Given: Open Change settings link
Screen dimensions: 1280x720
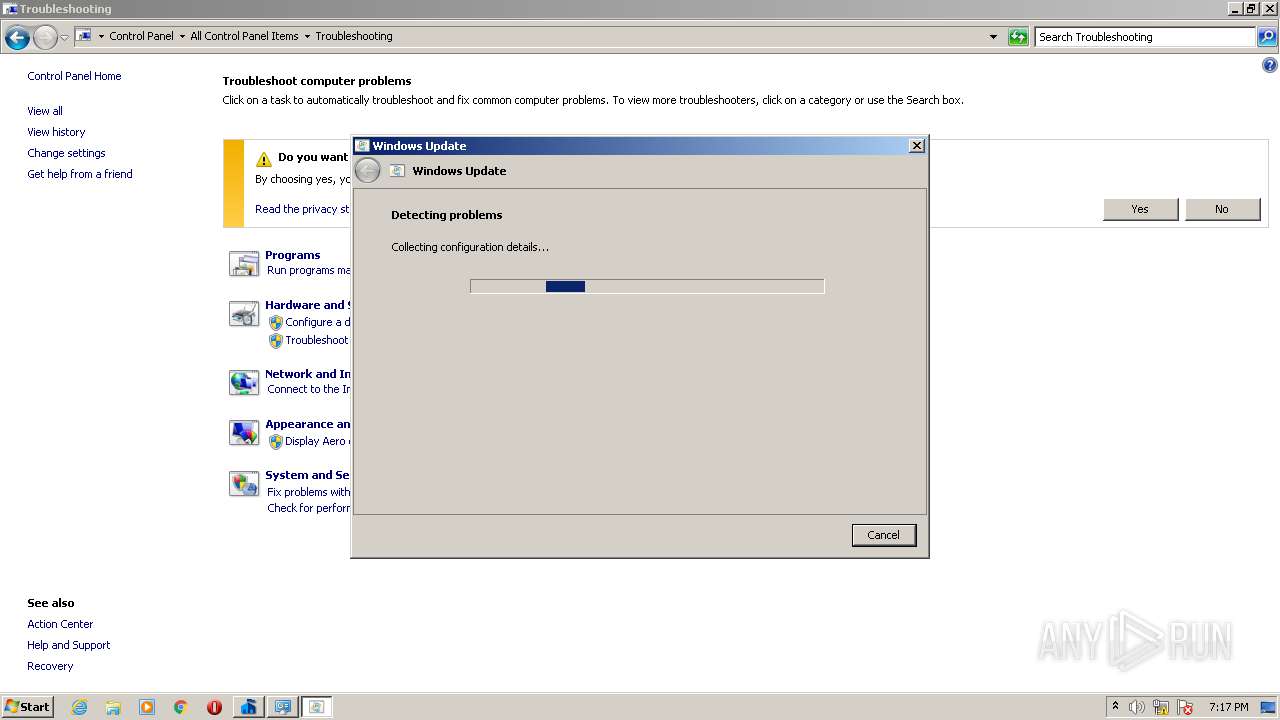Looking at the screenshot, I should point(66,153).
